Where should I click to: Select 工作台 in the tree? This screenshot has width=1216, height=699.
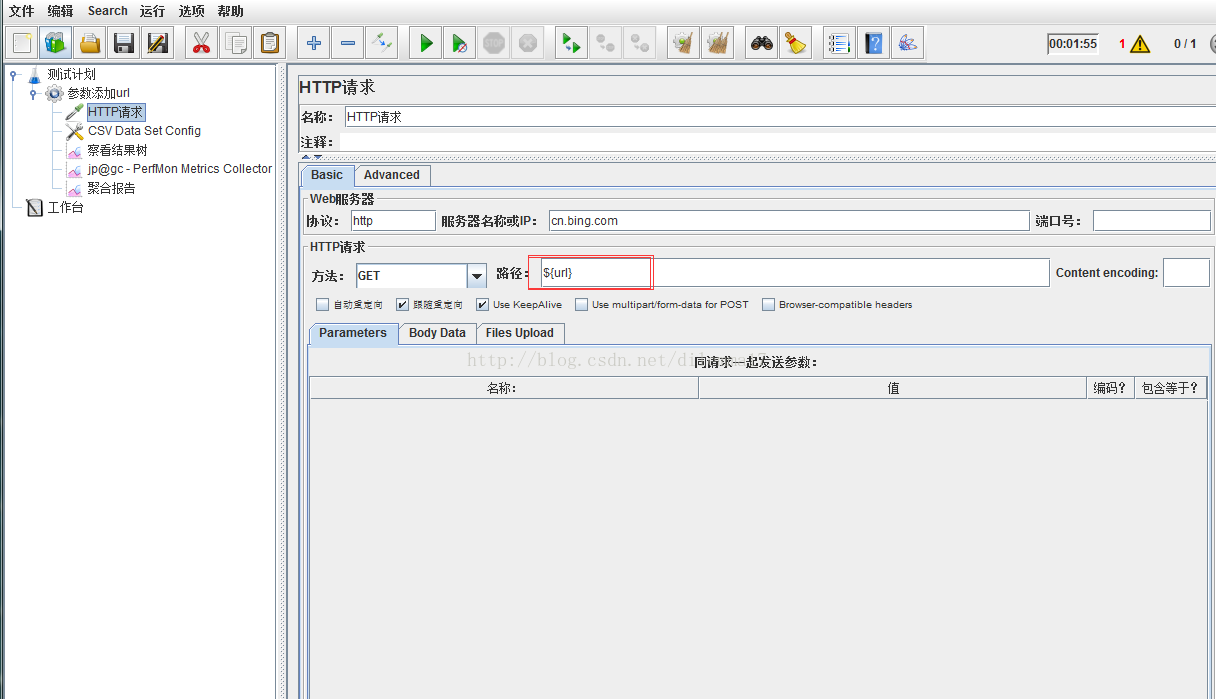[65, 208]
